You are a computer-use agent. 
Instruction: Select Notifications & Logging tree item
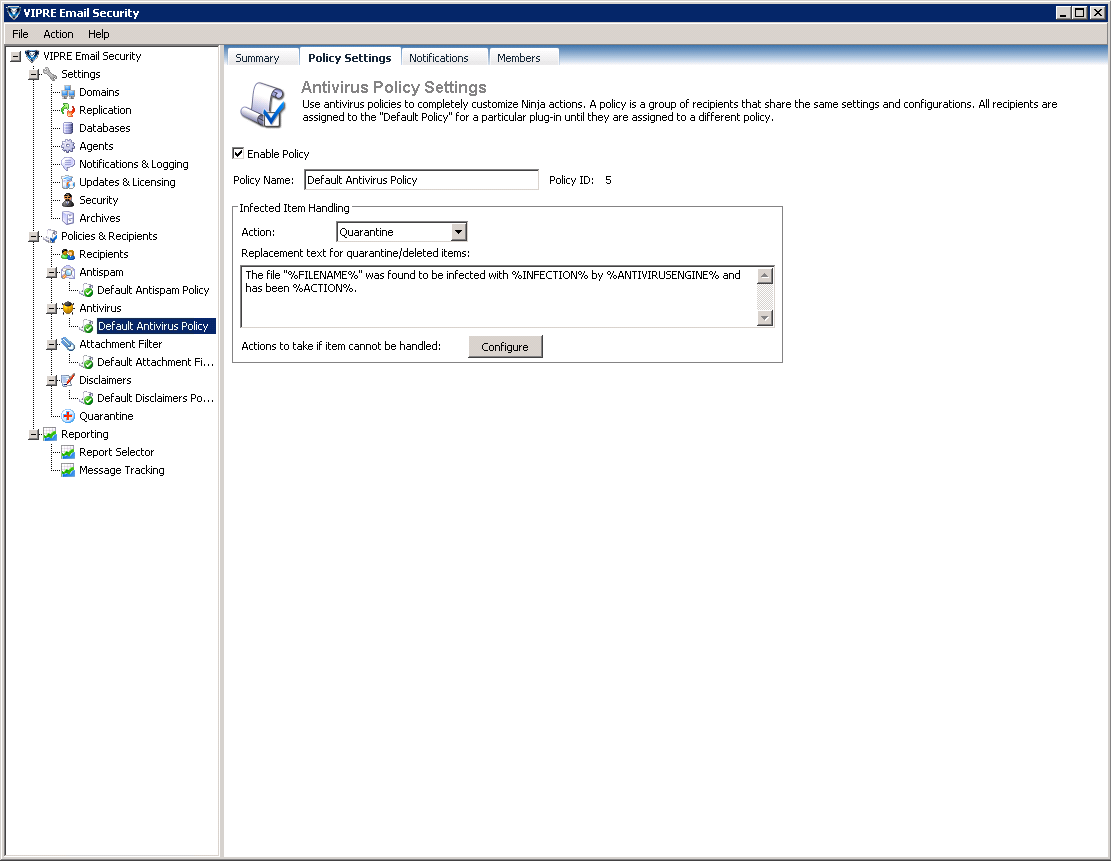(x=133, y=164)
